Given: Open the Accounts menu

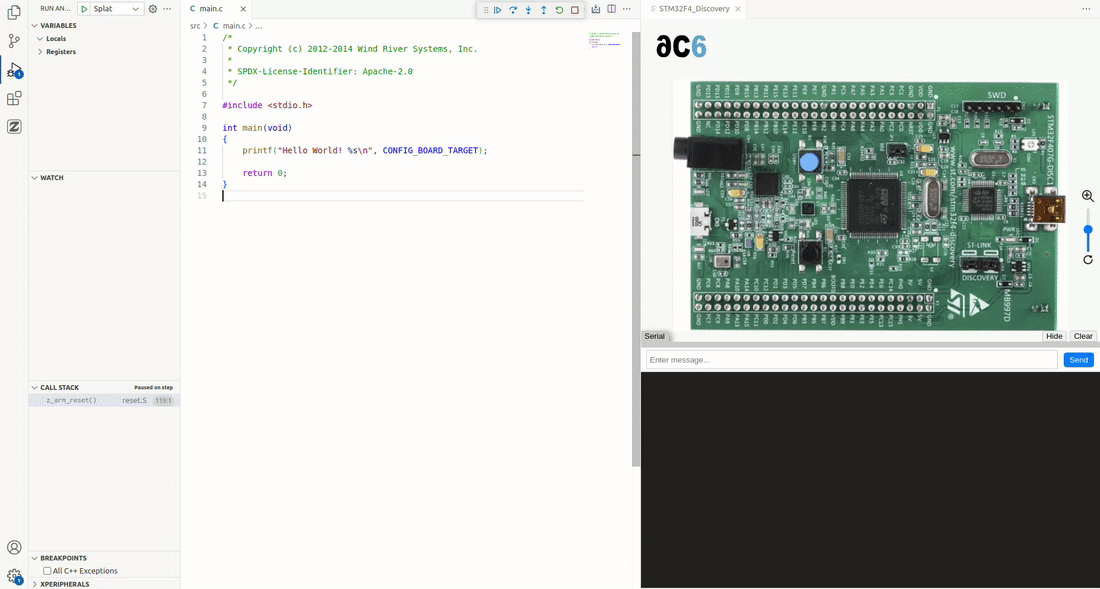Looking at the screenshot, I should pos(13,547).
